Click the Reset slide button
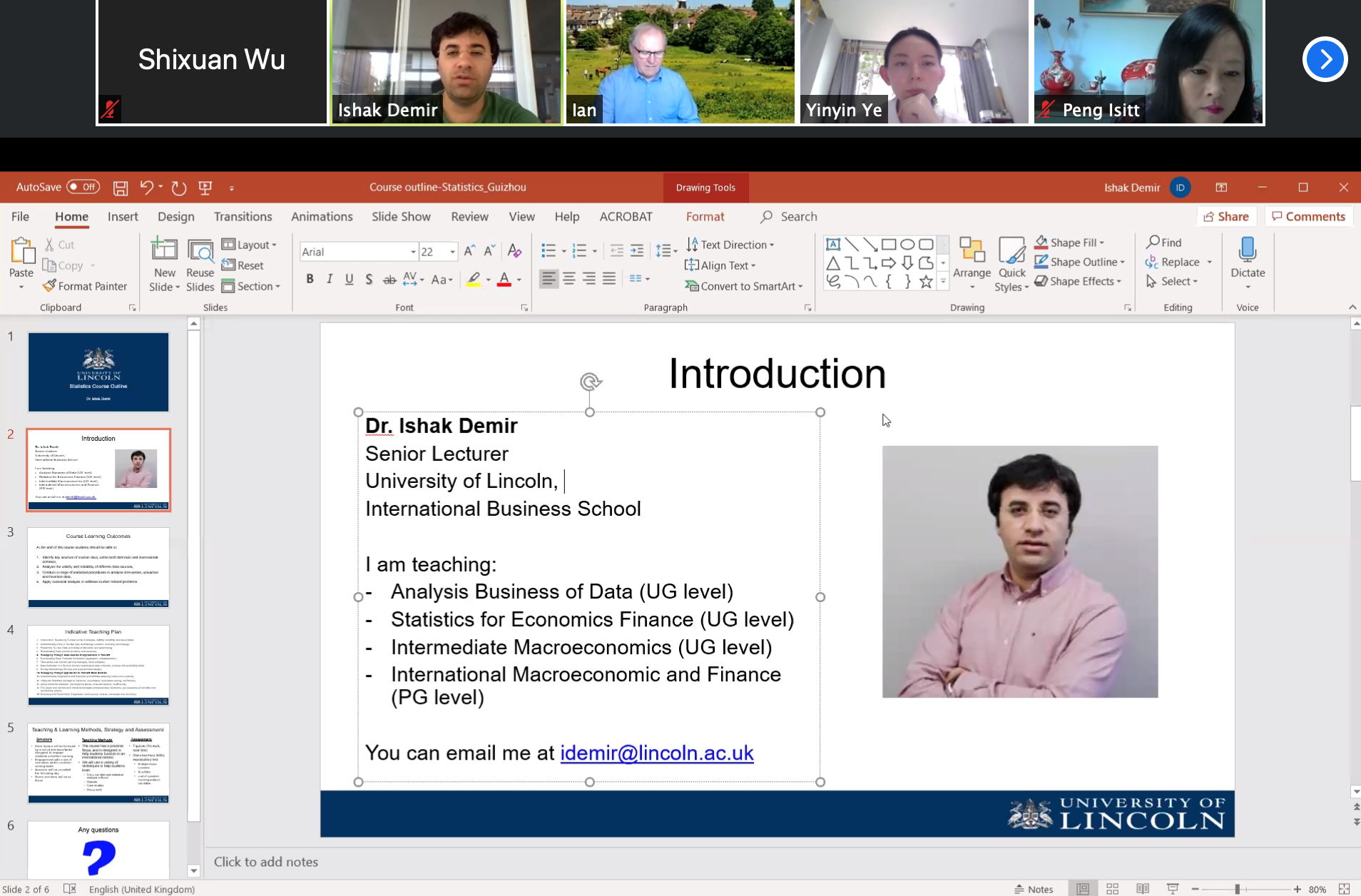 click(243, 265)
